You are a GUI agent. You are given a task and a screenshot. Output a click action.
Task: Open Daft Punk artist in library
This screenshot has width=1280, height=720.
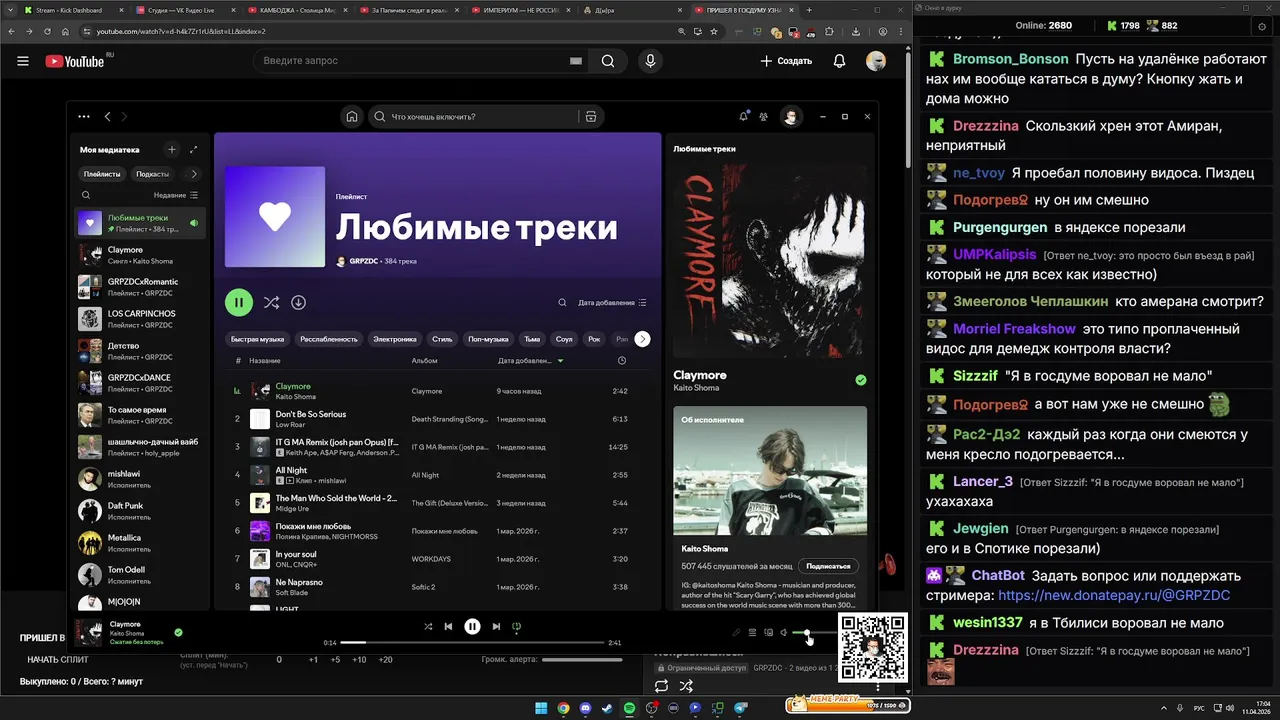coord(140,510)
